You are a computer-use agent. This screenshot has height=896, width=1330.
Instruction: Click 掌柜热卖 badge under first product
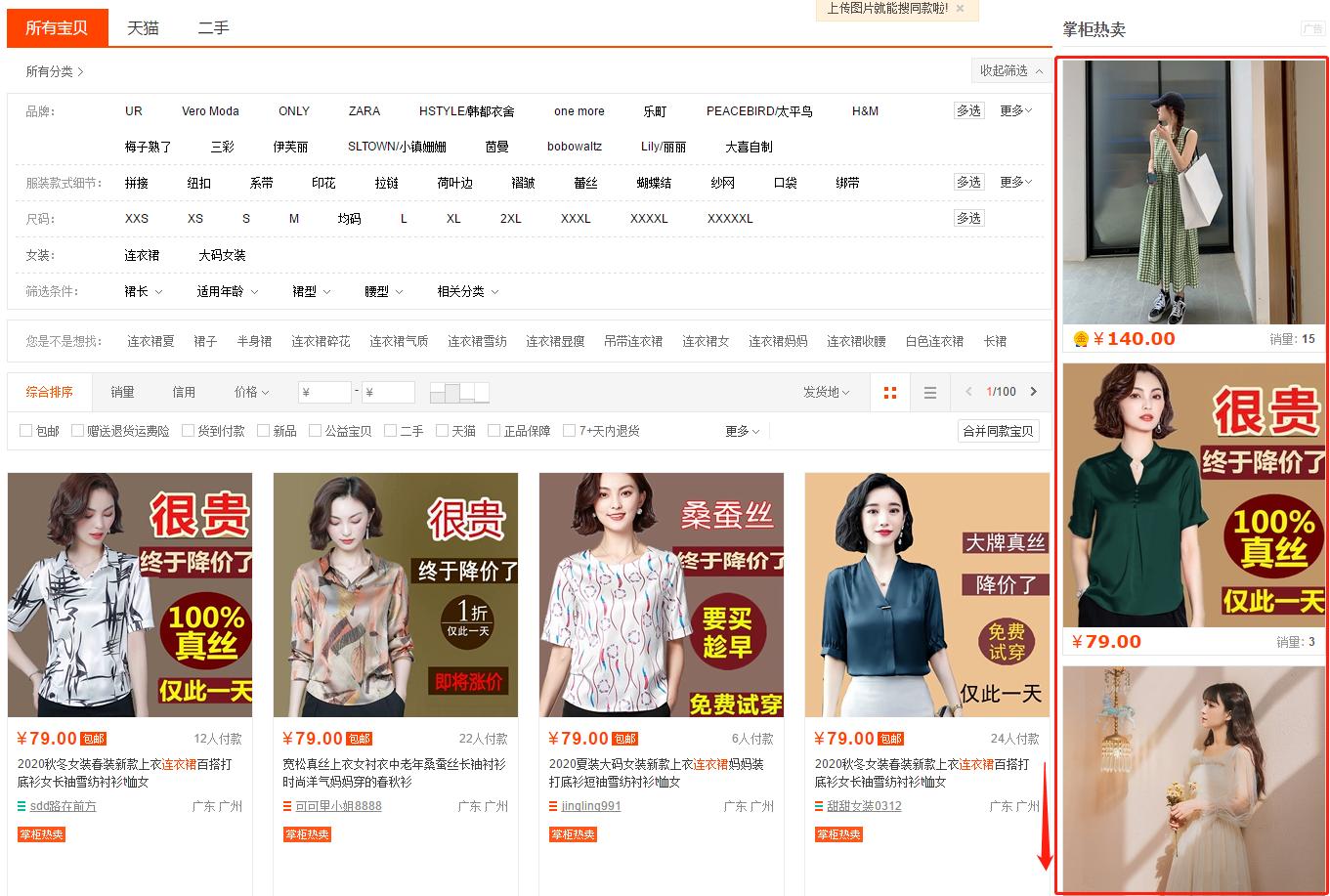40,834
